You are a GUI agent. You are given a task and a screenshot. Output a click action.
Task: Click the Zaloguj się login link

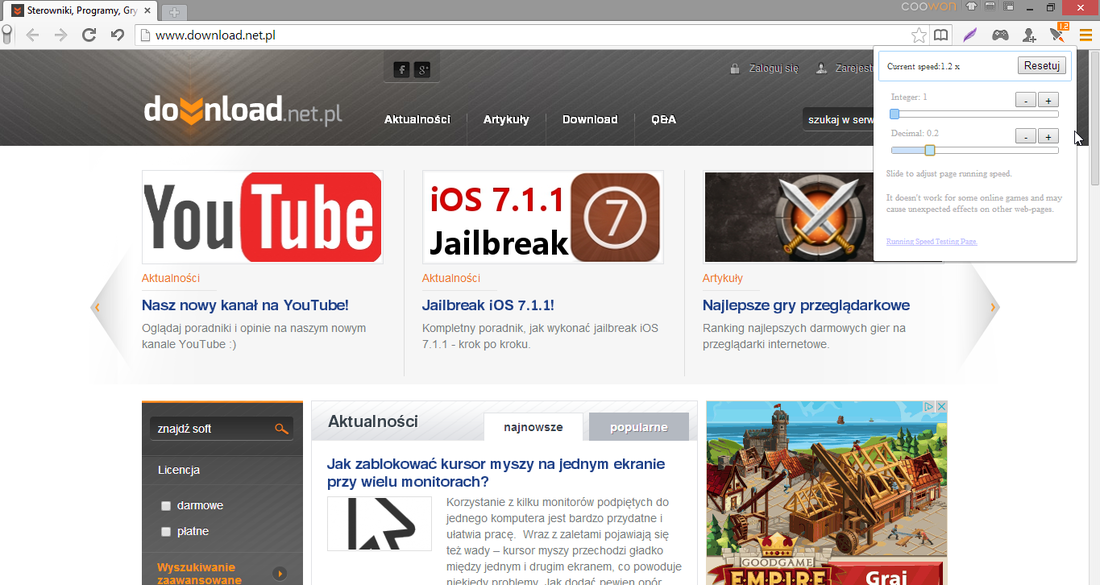pyautogui.click(x=773, y=69)
